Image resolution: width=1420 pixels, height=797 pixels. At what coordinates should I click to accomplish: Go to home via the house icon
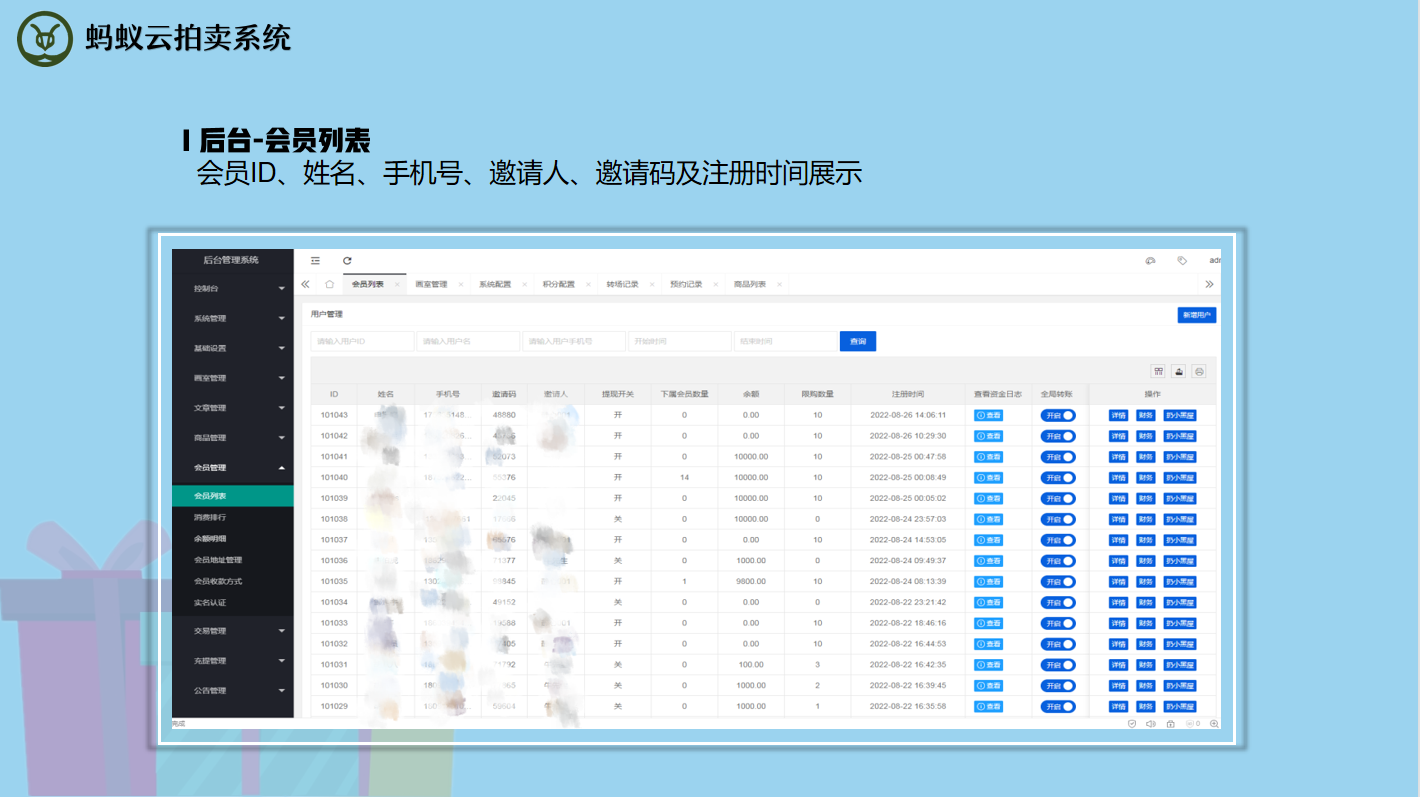coord(329,285)
